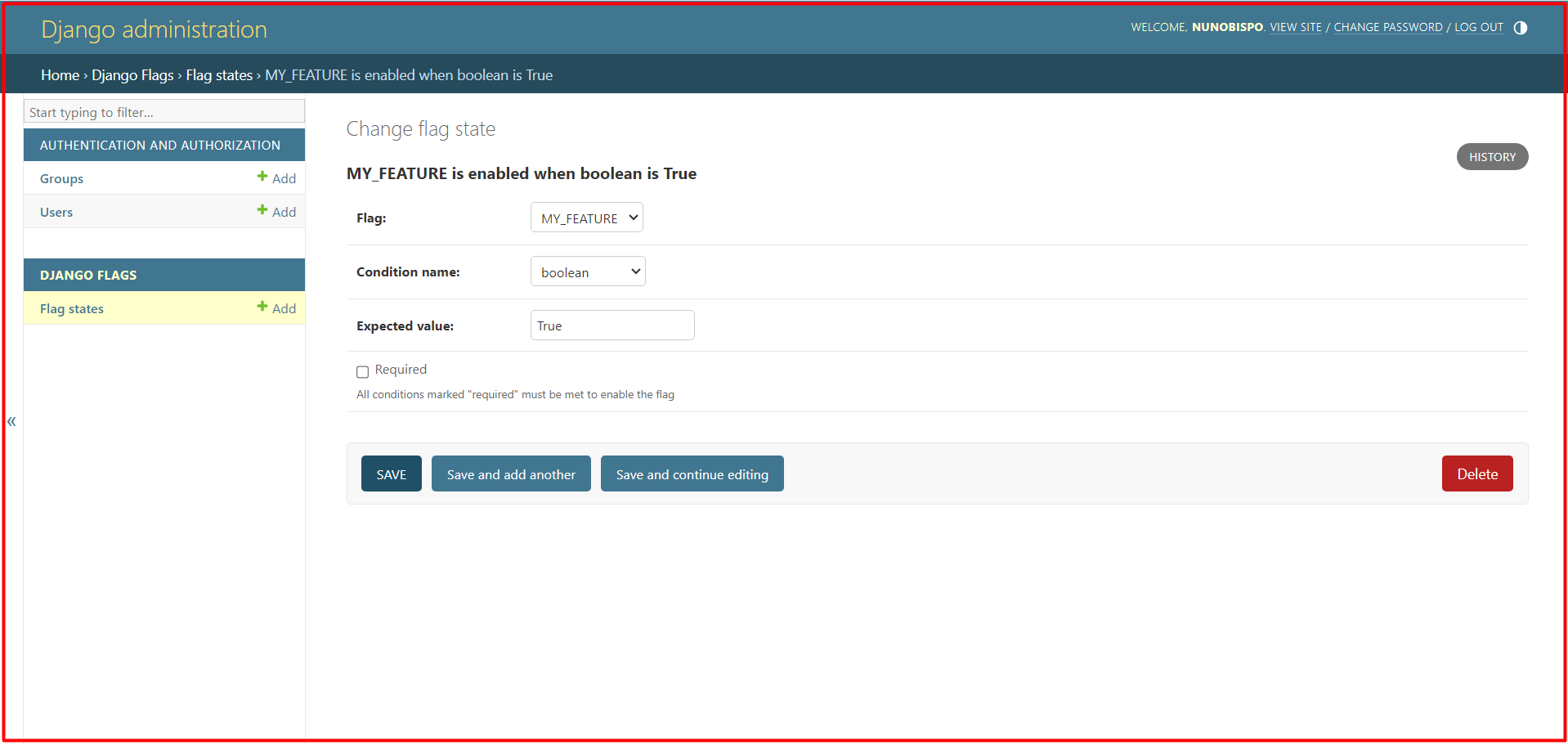This screenshot has height=745, width=1568.
Task: Collapse the sidebar with the chevron icon
Action: [x=11, y=421]
